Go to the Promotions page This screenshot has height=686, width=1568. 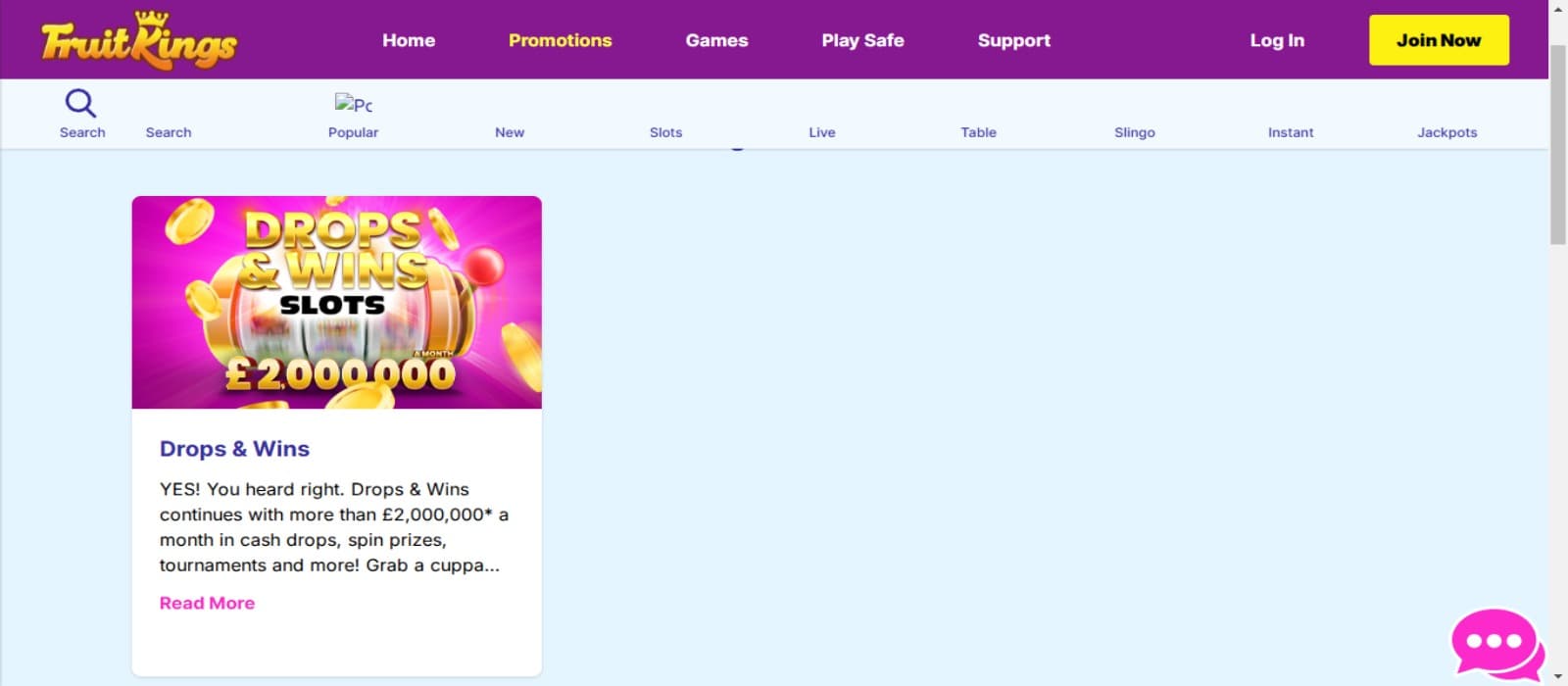560,40
